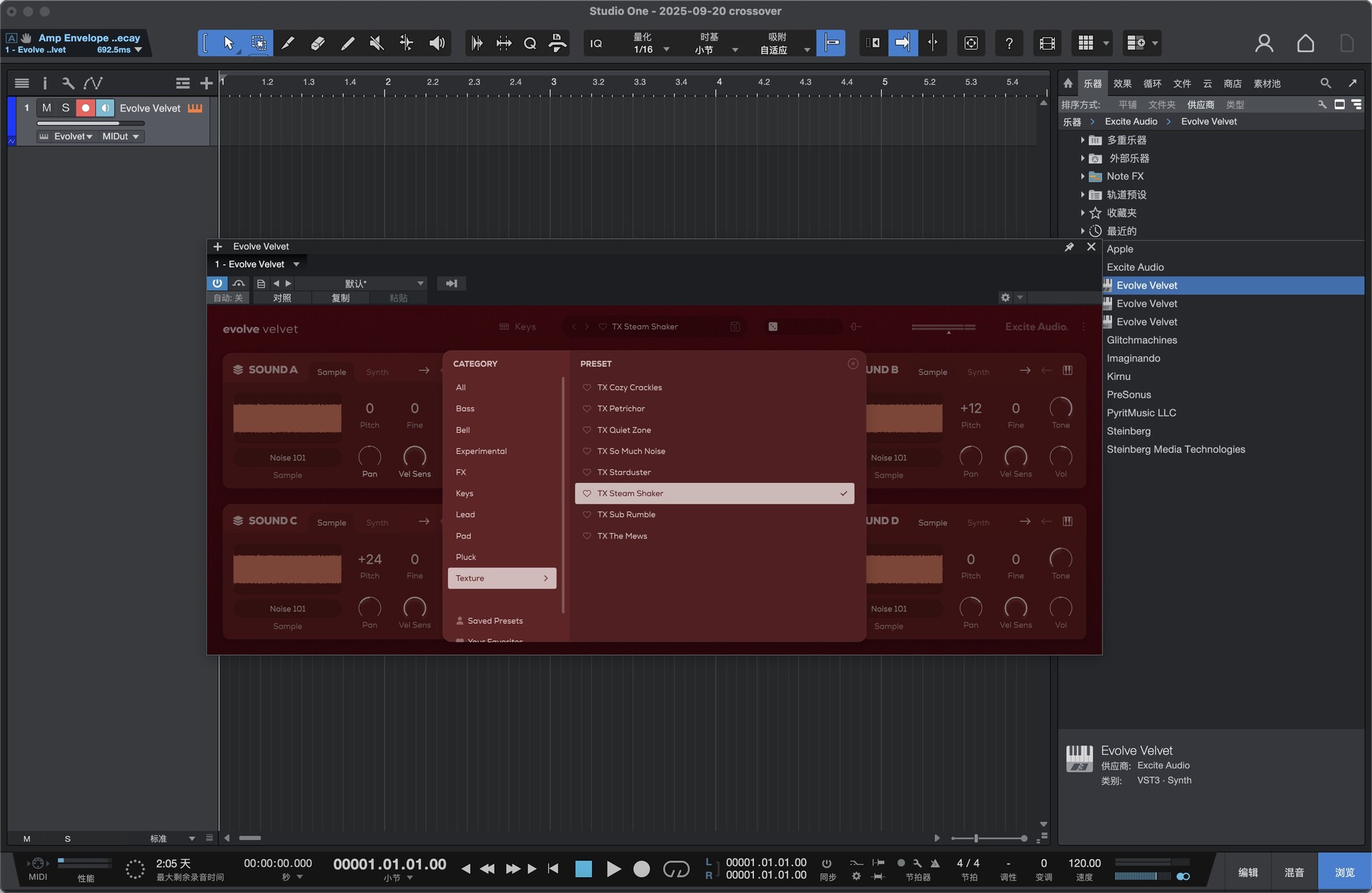
Task: Switch browser to 效果 tab
Action: [x=1123, y=84]
